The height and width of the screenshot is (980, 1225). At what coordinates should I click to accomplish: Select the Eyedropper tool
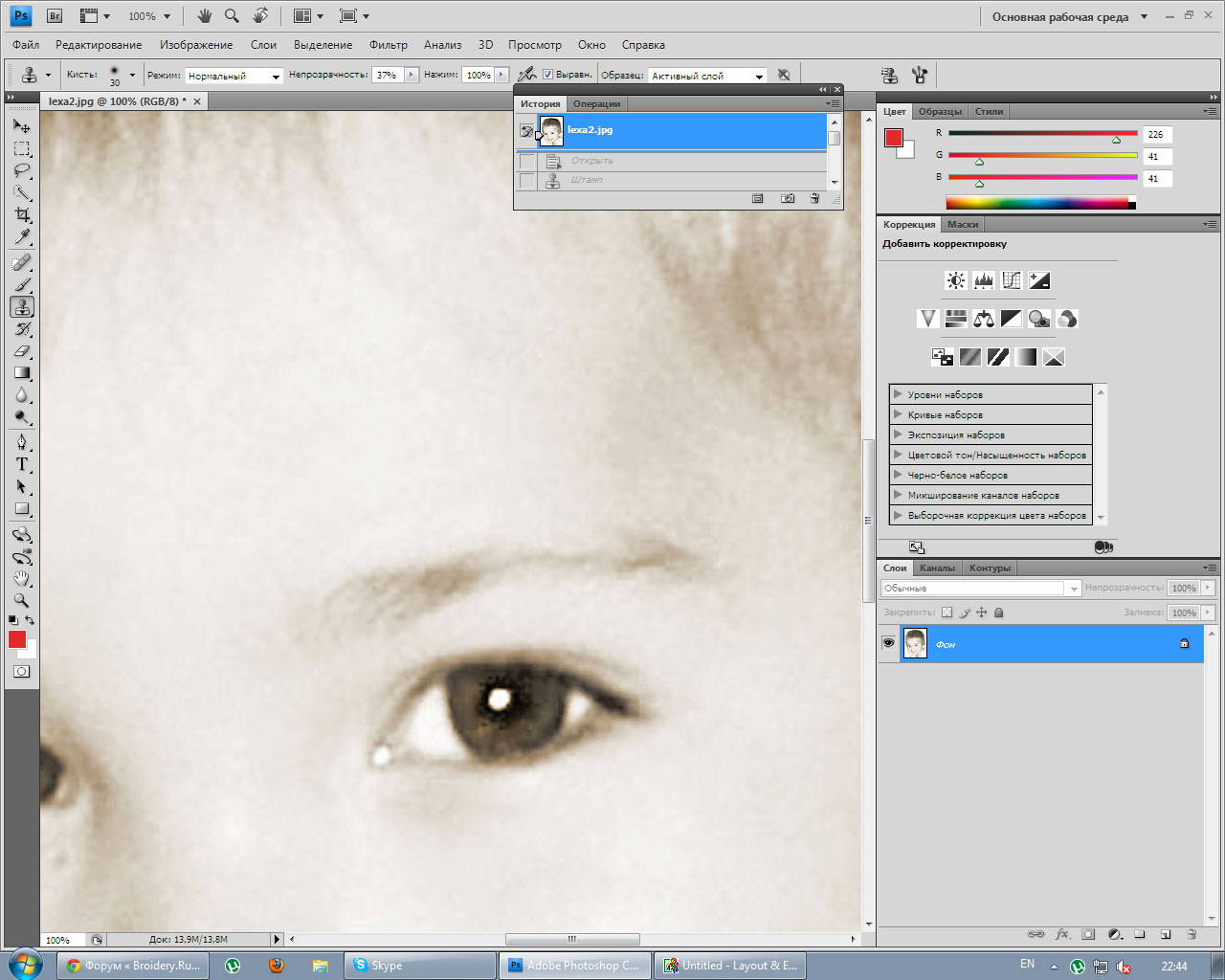click(x=22, y=237)
